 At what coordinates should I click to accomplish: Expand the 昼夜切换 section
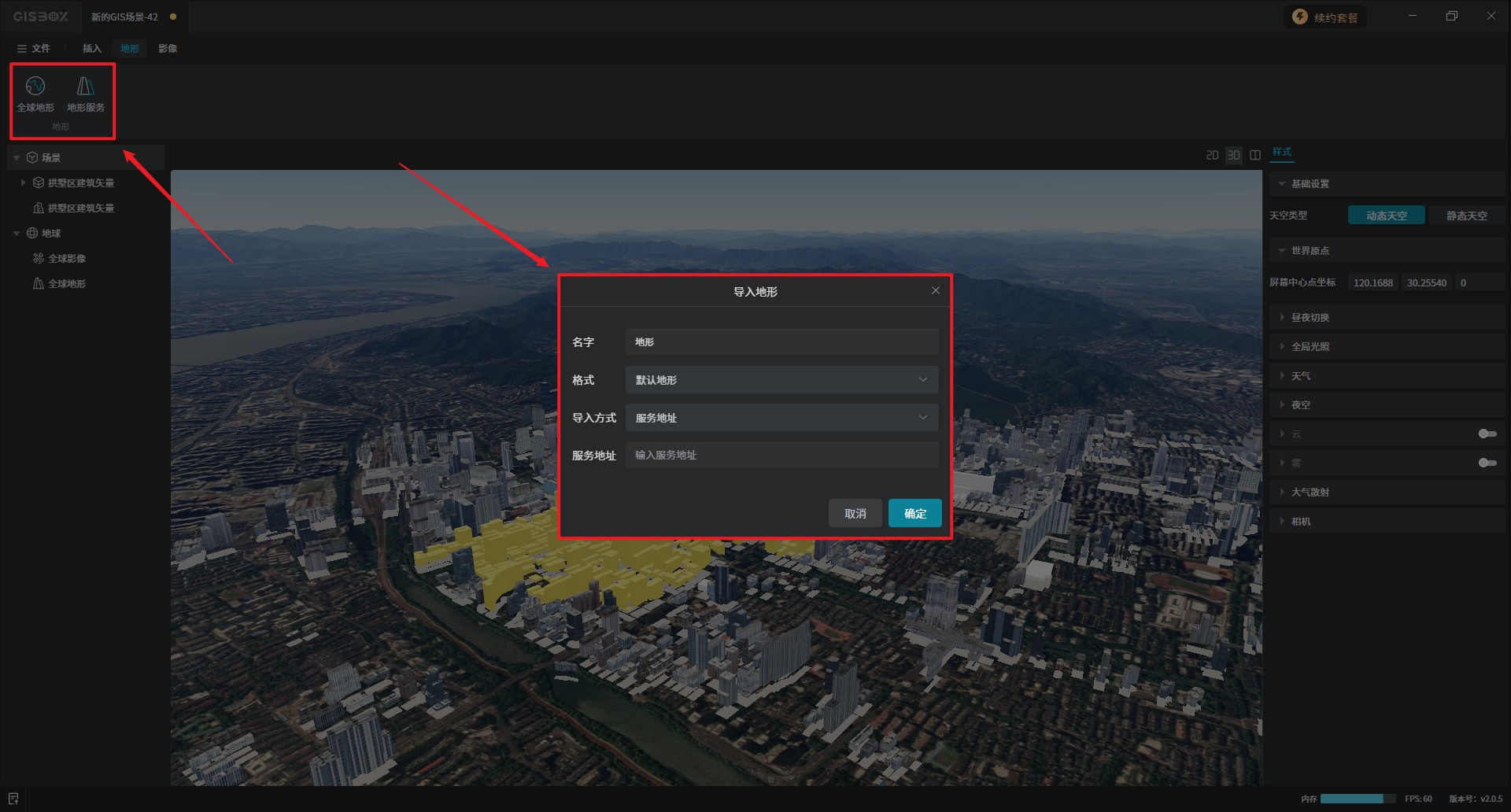tap(1310, 318)
